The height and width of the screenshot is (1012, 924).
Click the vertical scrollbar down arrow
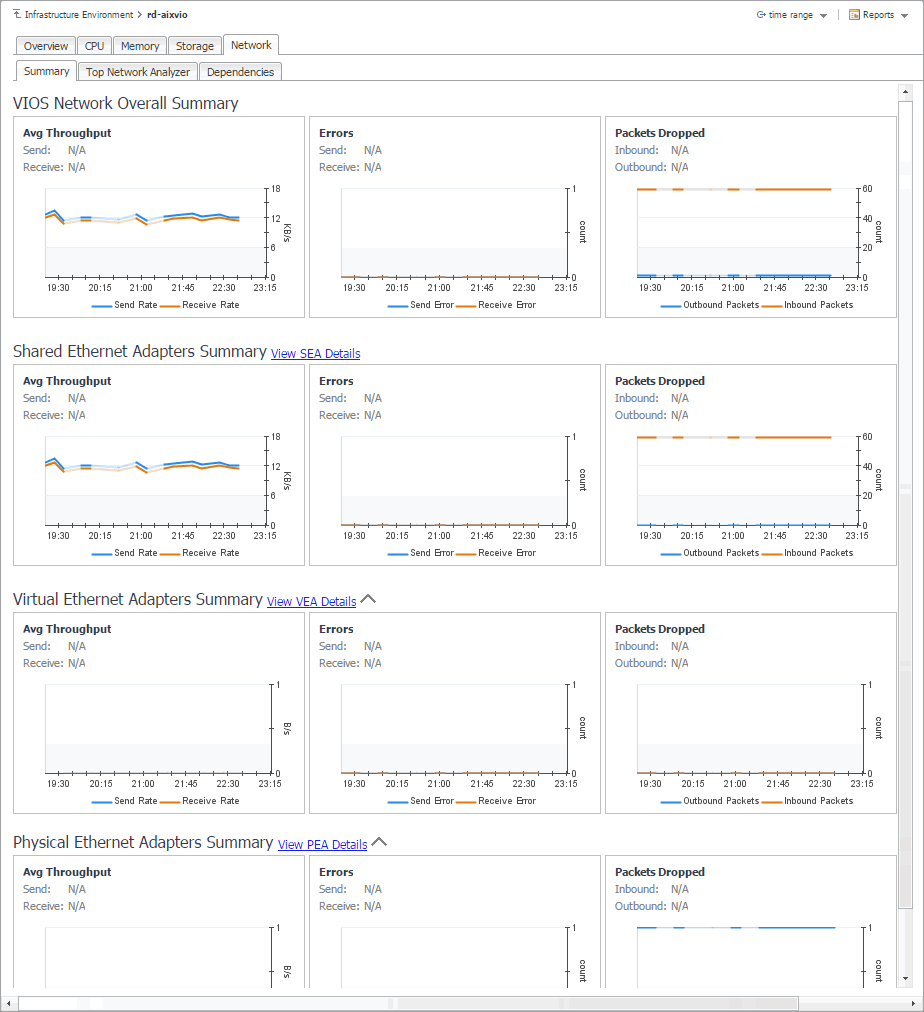pyautogui.click(x=905, y=977)
